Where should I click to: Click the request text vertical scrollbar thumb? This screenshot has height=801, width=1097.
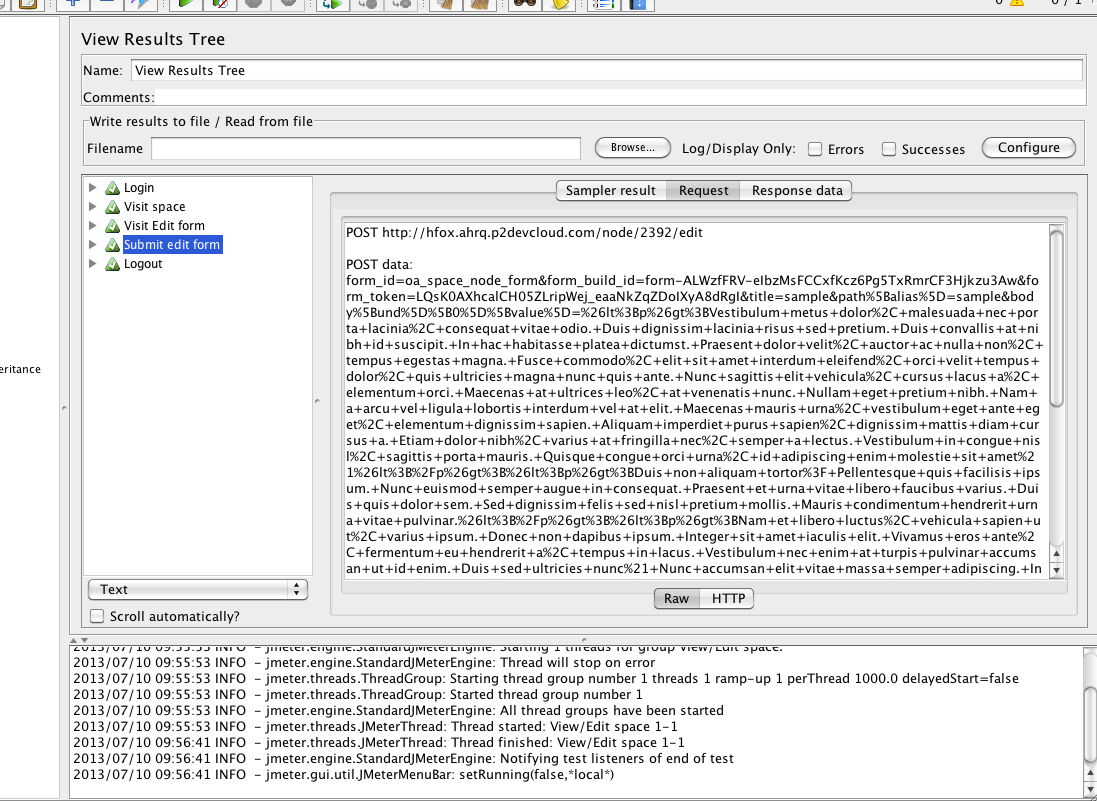coord(1056,318)
